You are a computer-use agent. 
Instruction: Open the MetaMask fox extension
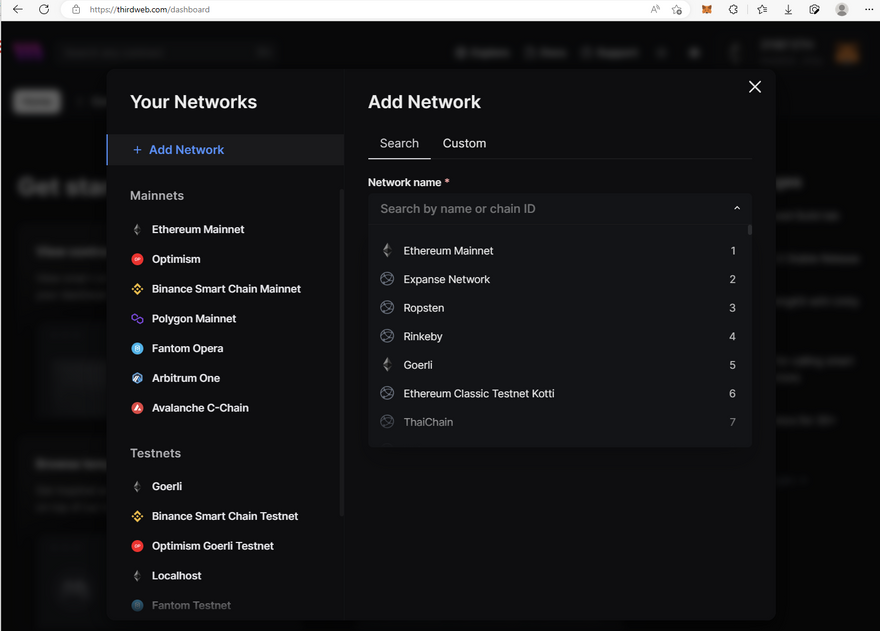(x=707, y=10)
